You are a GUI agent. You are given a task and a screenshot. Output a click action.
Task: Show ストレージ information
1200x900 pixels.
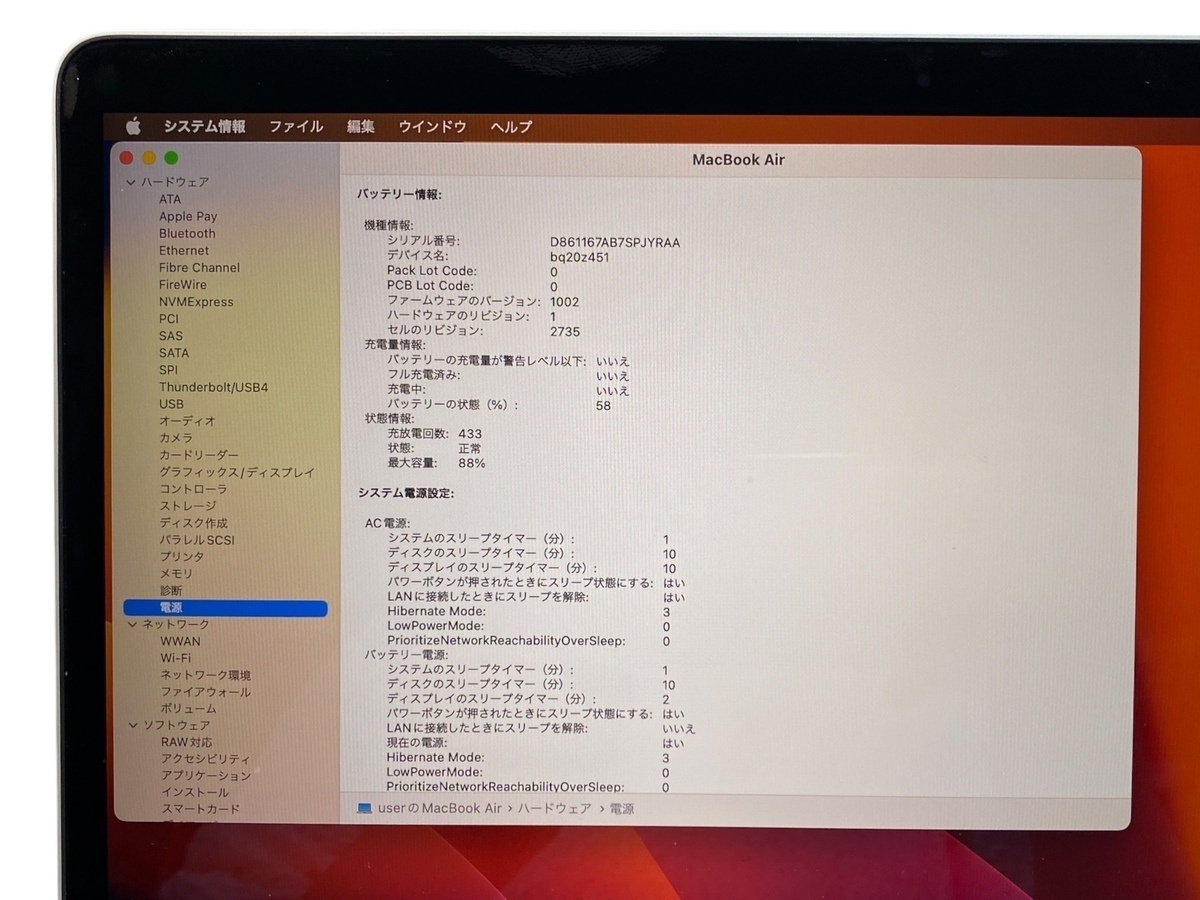click(188, 506)
